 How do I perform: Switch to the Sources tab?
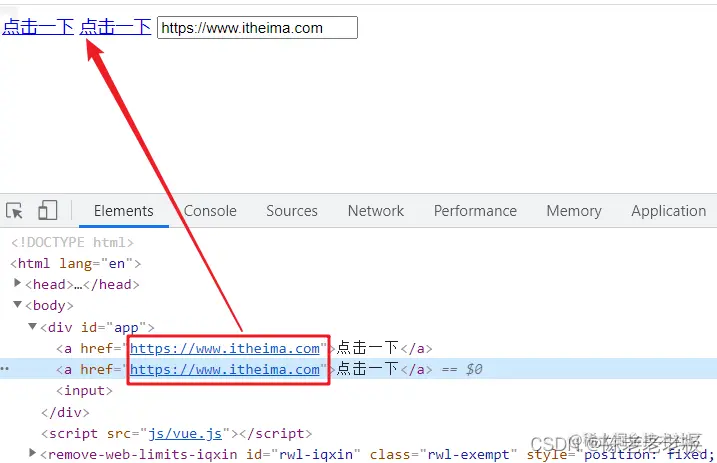pos(292,211)
